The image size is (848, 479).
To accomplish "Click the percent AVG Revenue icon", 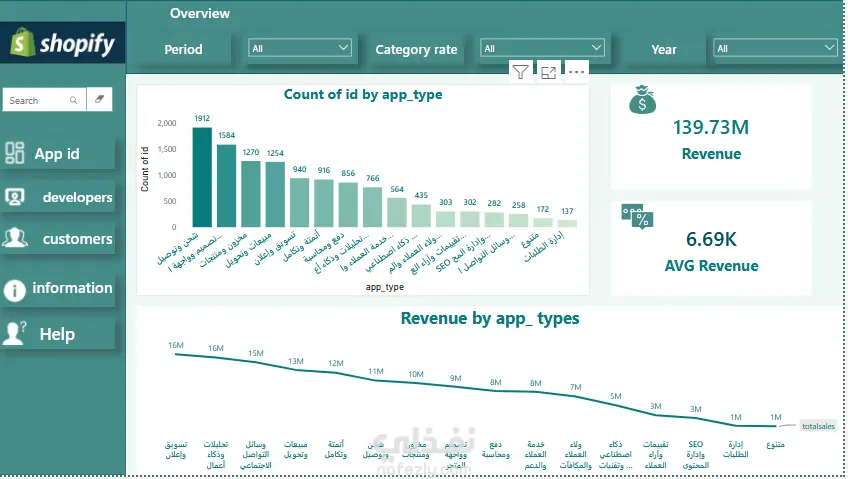I will 638,216.
